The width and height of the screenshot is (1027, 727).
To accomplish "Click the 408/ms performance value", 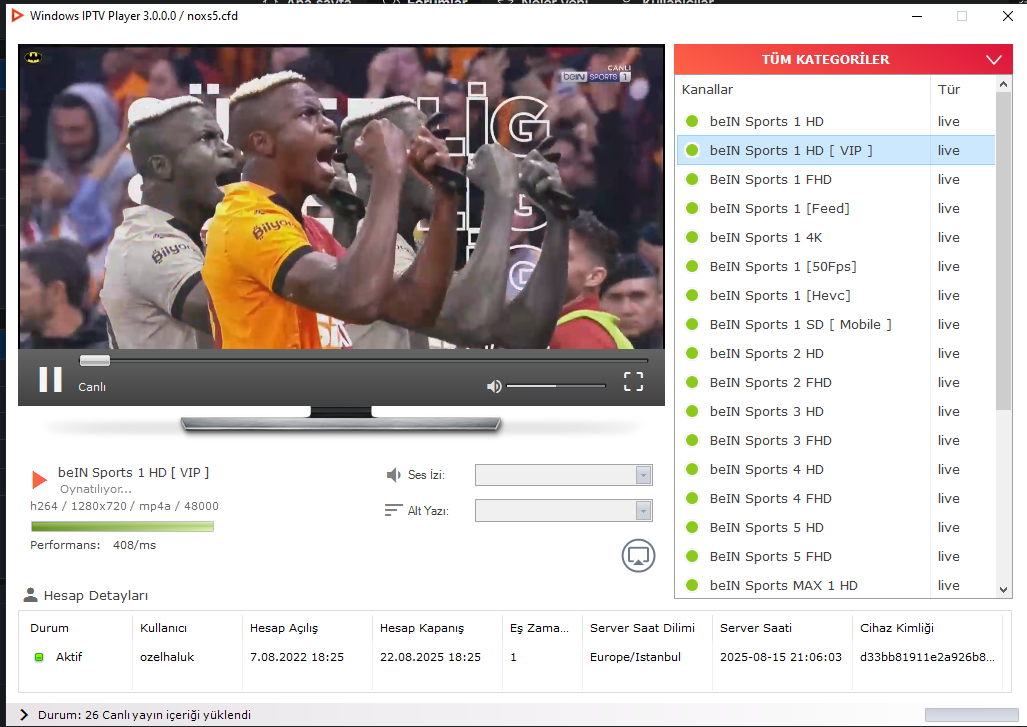I will coord(134,545).
